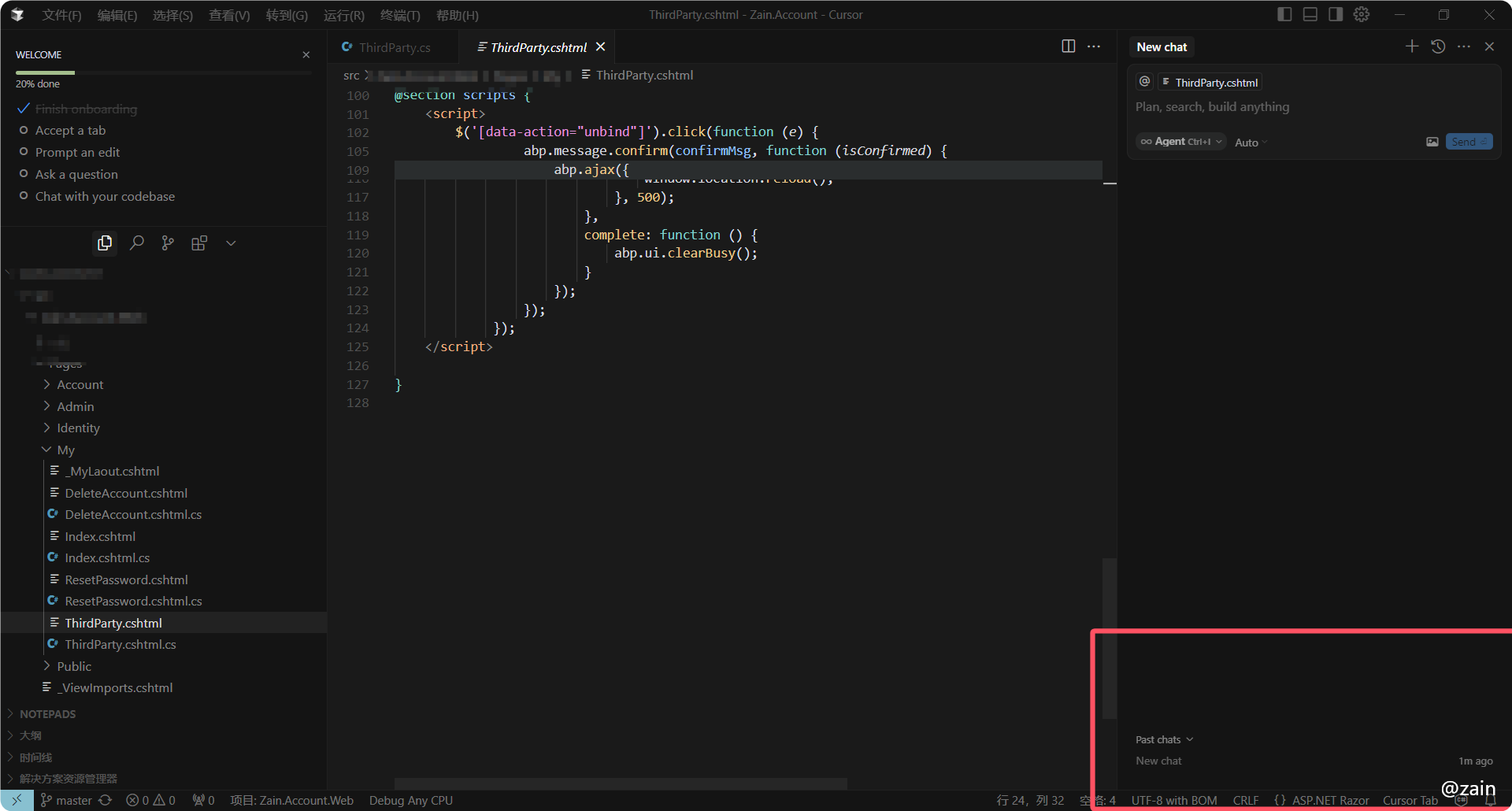Open the 帮助(H) menu

457,15
